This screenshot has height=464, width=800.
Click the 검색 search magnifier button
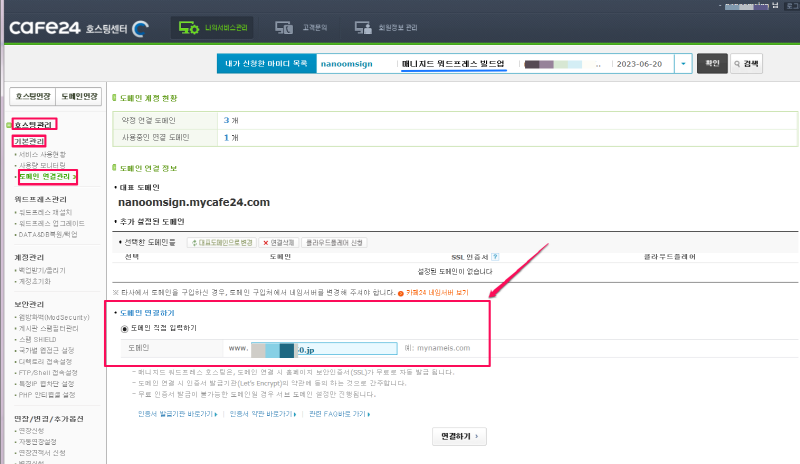(746, 63)
